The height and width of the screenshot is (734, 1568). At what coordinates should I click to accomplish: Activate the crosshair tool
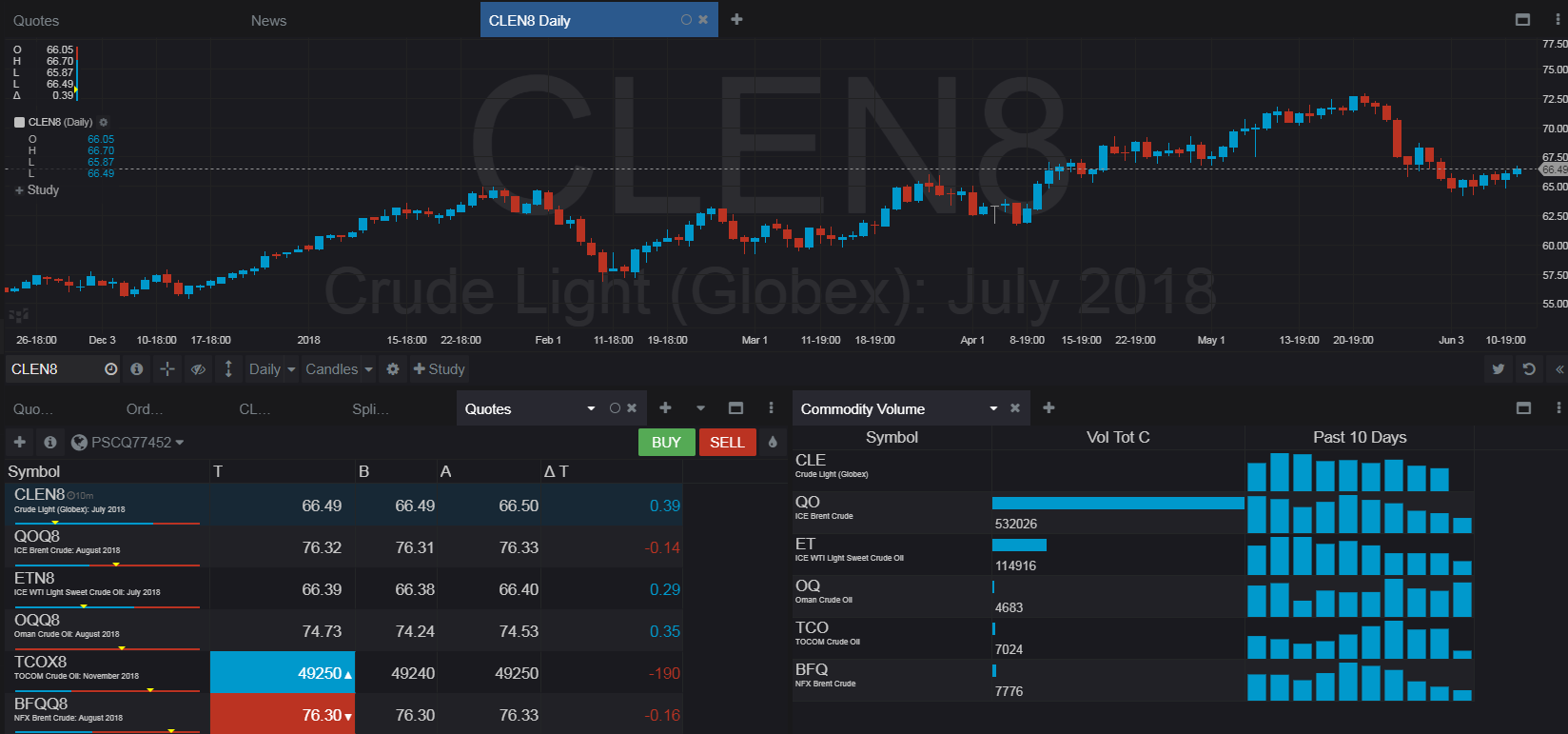point(167,369)
